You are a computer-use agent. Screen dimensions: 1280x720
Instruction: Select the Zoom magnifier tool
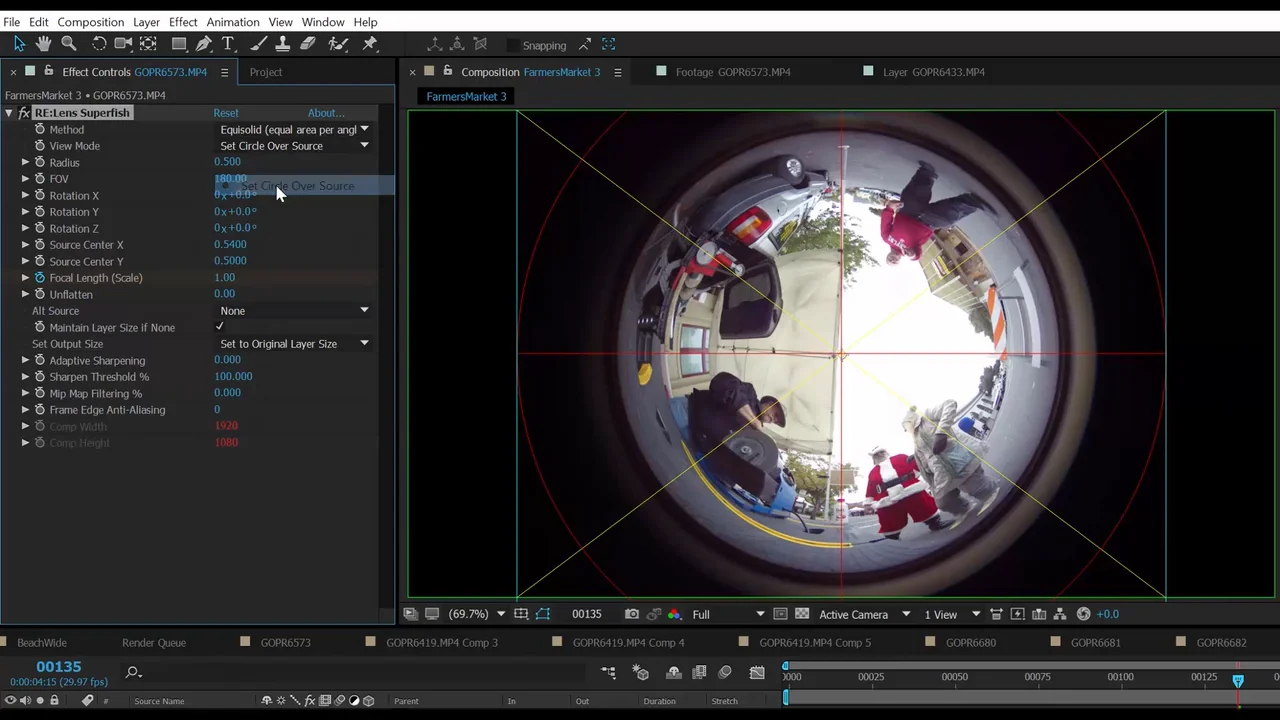tap(69, 43)
